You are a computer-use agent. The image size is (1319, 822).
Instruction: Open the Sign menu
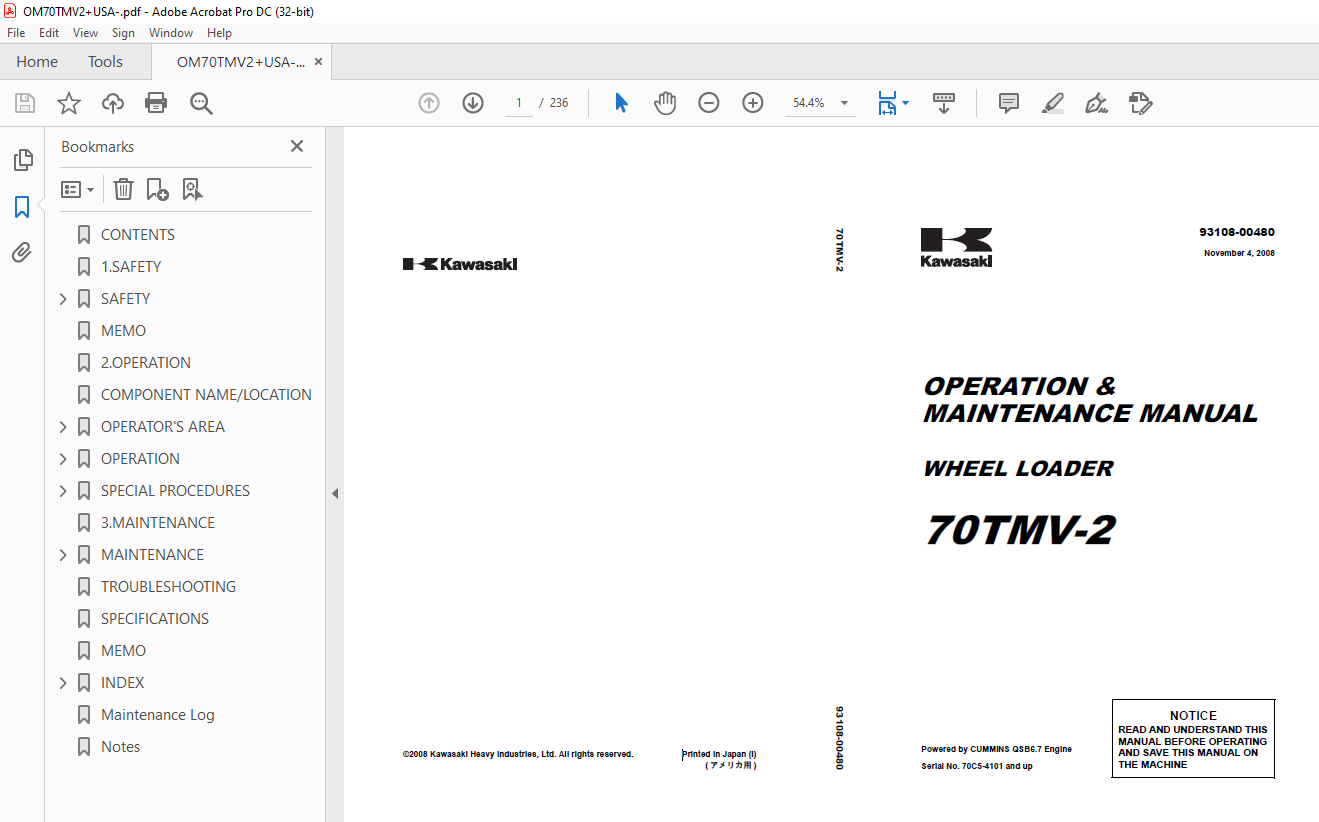[x=123, y=33]
